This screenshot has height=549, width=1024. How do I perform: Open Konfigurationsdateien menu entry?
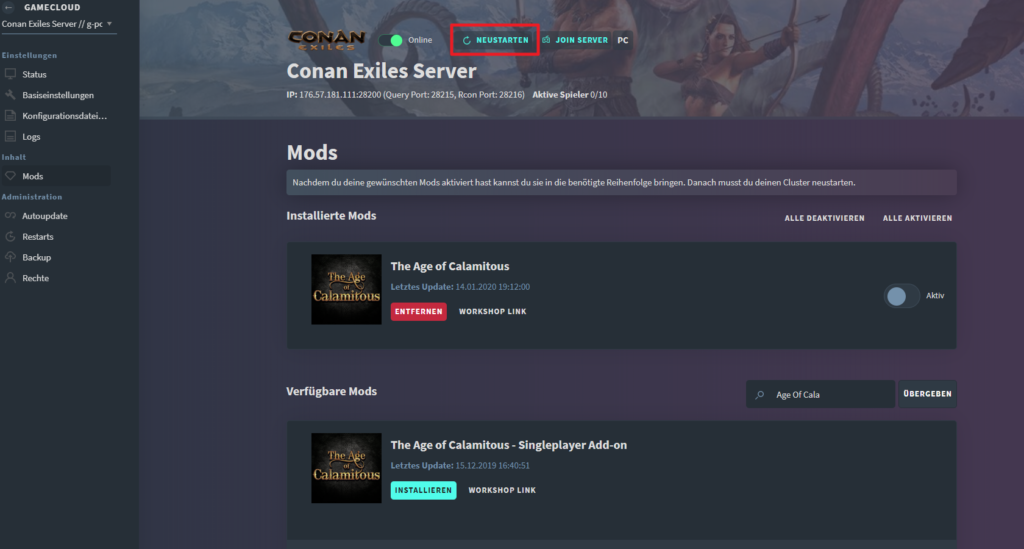[x=64, y=116]
